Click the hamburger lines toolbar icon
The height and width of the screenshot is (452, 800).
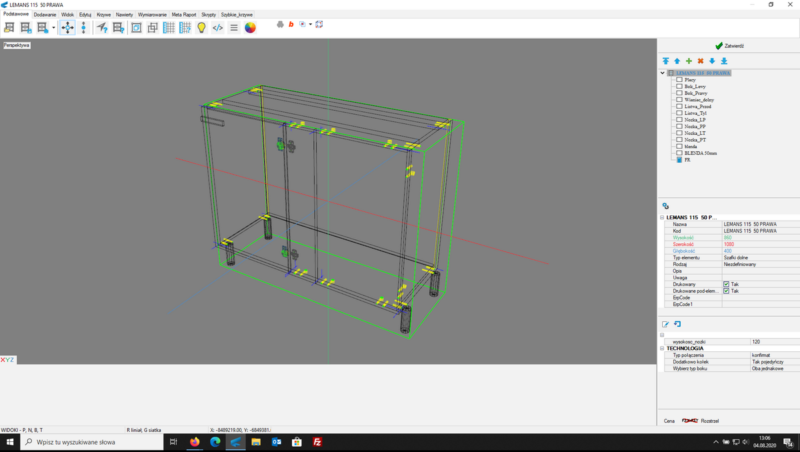pyautogui.click(x=234, y=27)
